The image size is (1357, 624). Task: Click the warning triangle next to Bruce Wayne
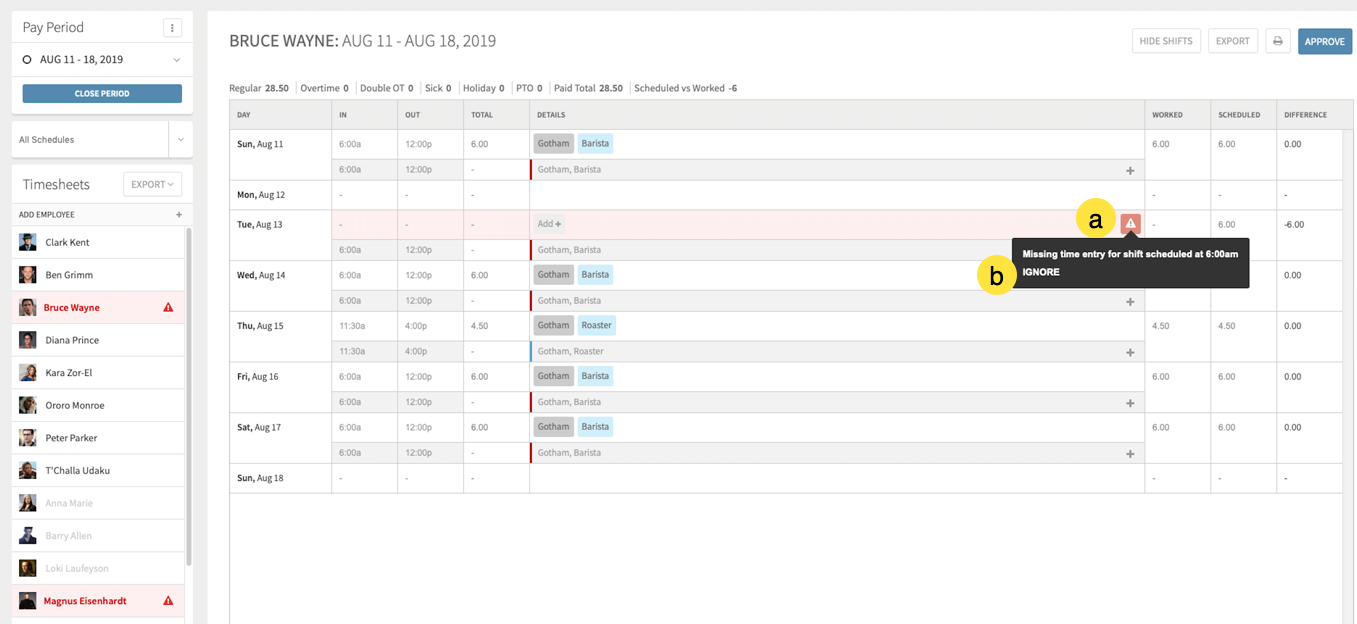[x=171, y=306]
